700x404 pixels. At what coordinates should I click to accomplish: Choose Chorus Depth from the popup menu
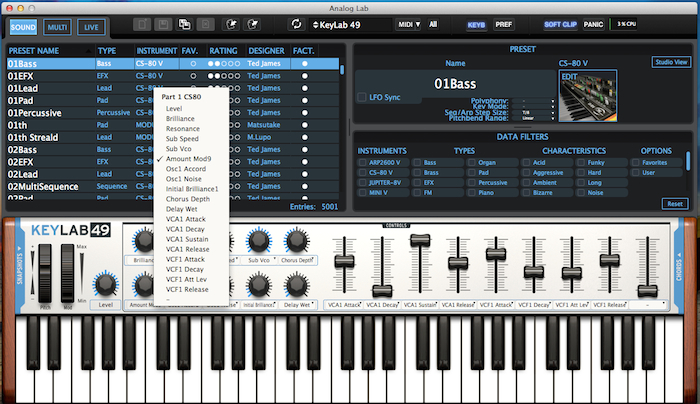[x=188, y=199]
